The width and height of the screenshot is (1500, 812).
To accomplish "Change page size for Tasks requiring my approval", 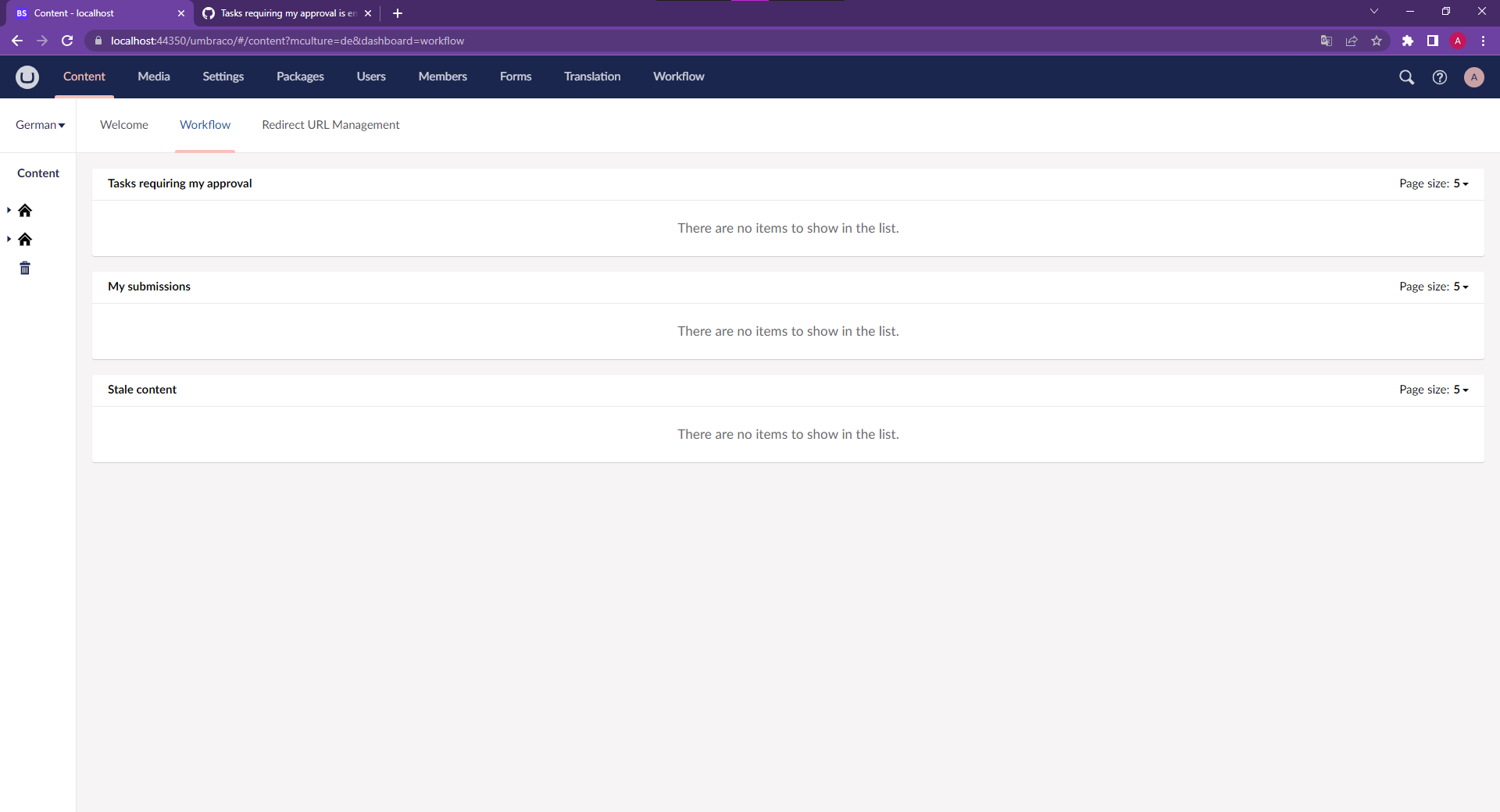I will (x=1460, y=183).
